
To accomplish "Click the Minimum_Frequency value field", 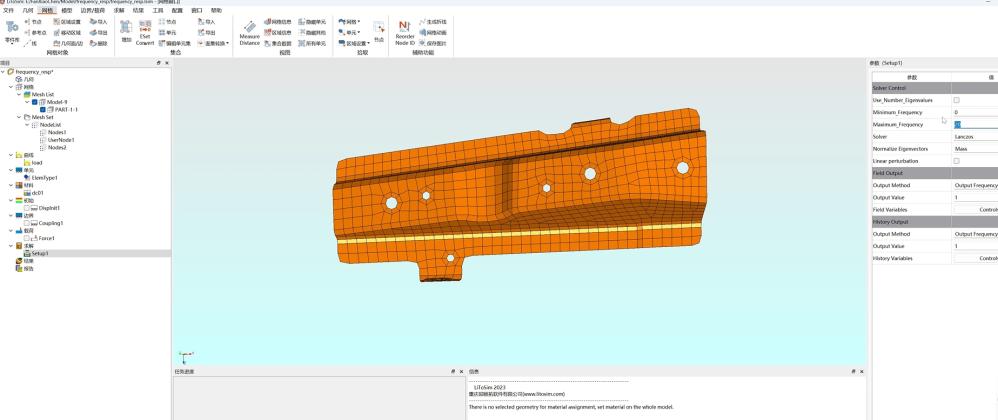I will (x=974, y=113).
